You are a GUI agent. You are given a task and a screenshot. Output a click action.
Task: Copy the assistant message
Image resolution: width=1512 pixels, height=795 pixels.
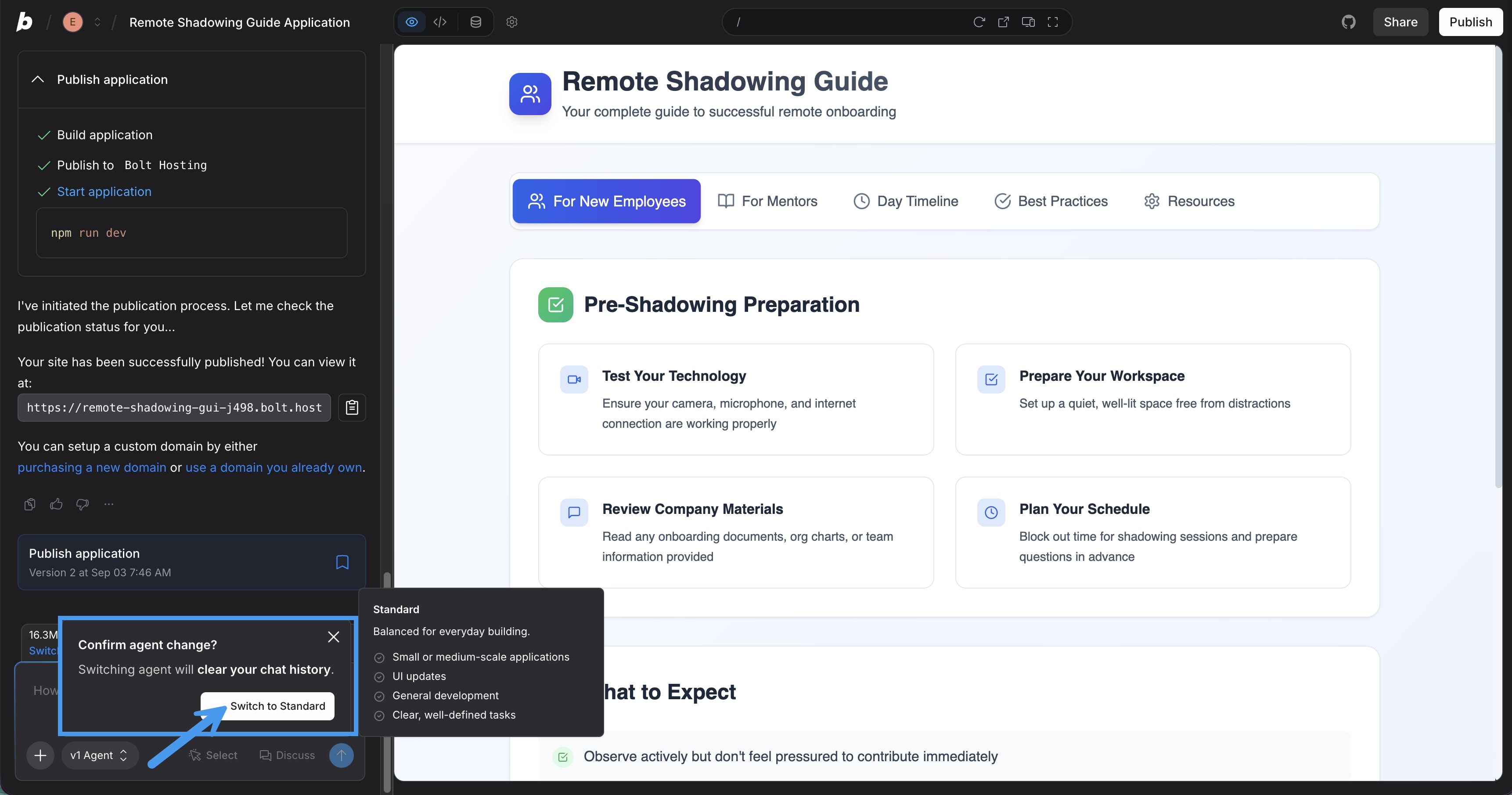click(x=30, y=504)
